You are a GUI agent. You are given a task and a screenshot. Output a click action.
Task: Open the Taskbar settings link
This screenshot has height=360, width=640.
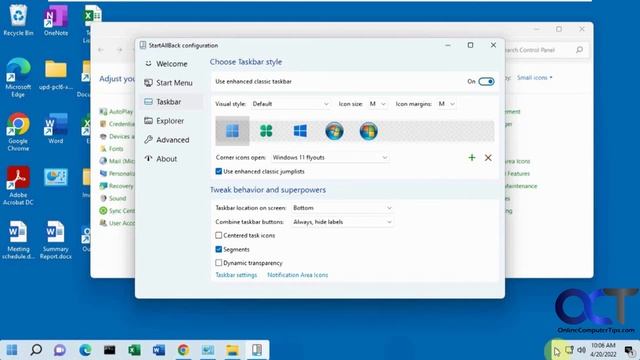[x=236, y=275]
